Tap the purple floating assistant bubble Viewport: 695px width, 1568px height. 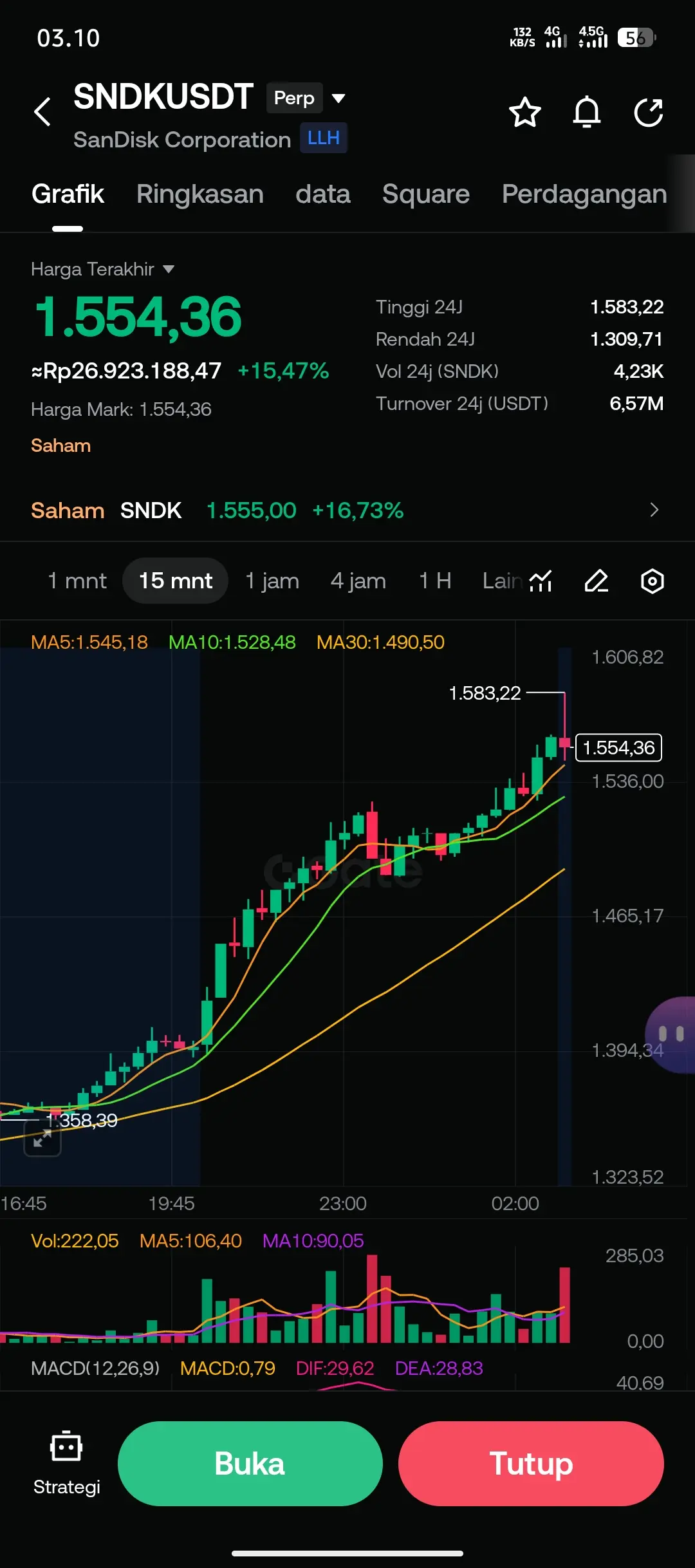(671, 1035)
